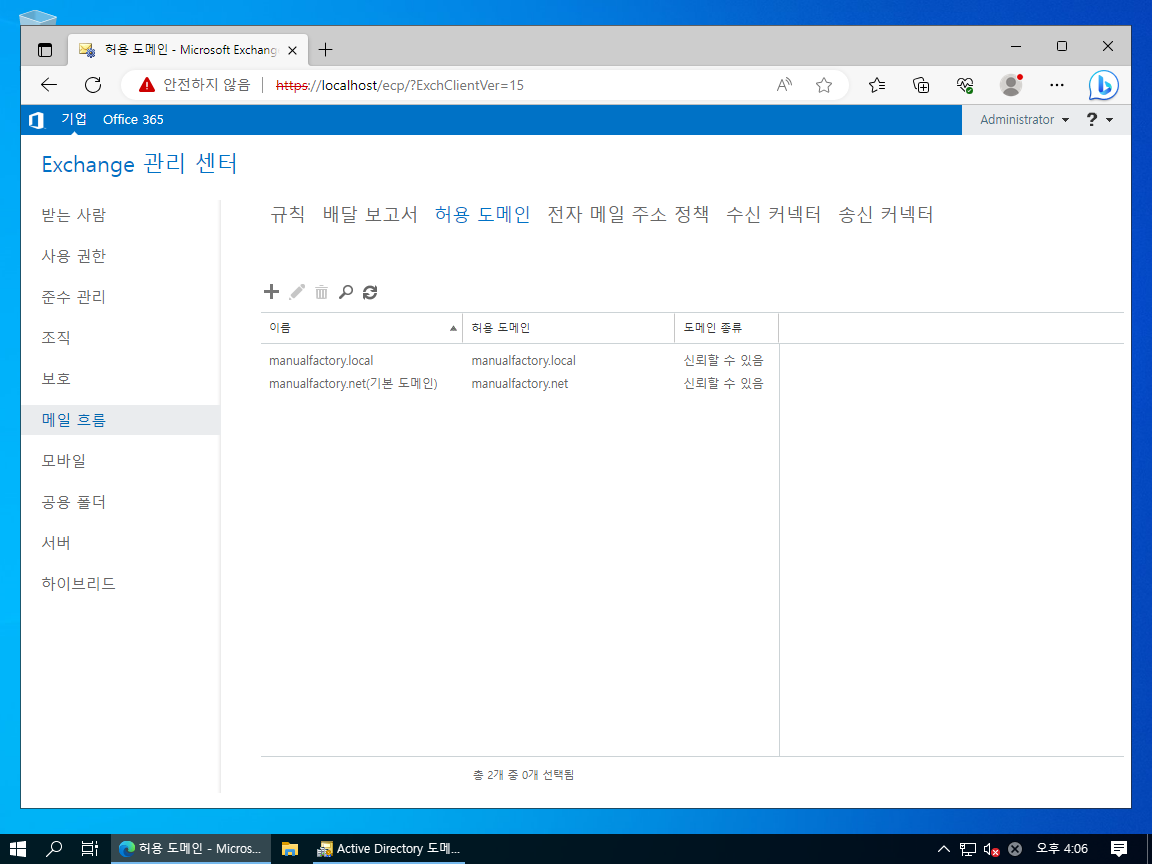Open the 송신 커넥터 tab

(885, 215)
